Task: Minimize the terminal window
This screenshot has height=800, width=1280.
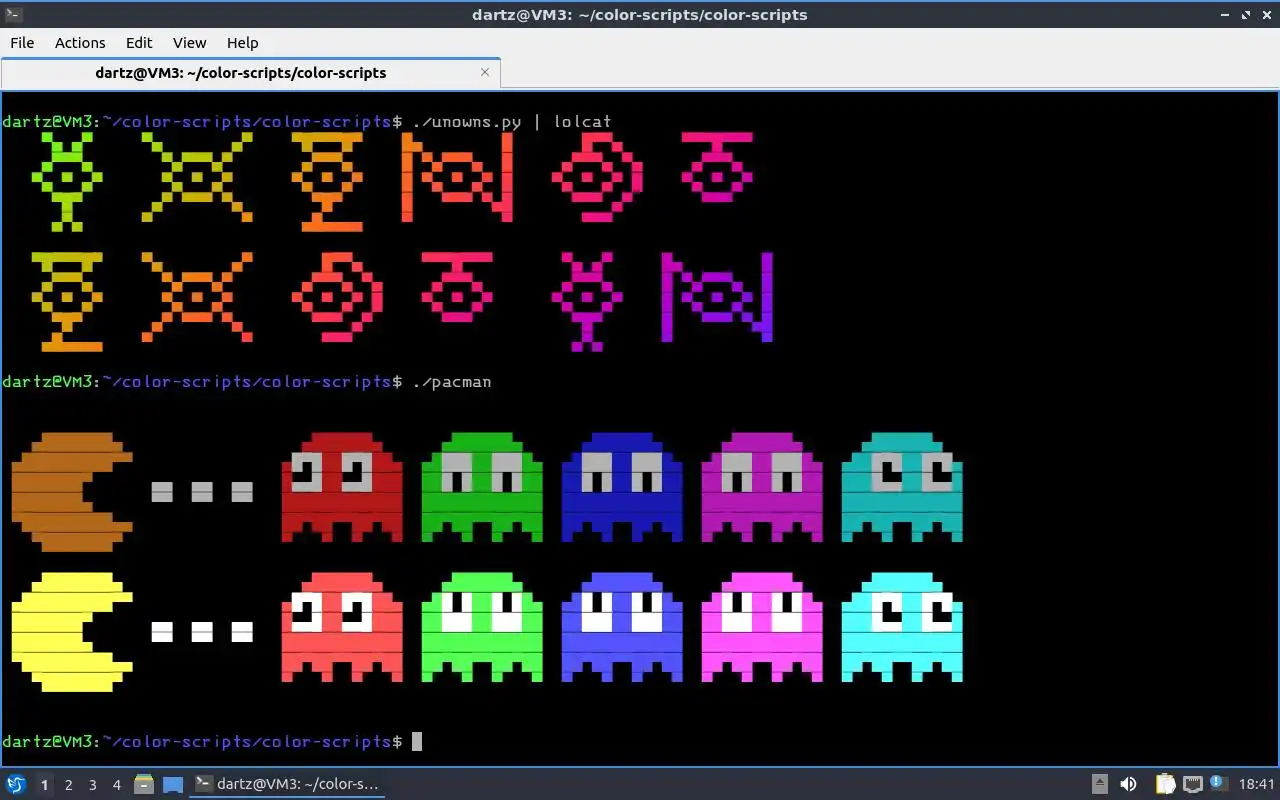Action: [x=1226, y=14]
